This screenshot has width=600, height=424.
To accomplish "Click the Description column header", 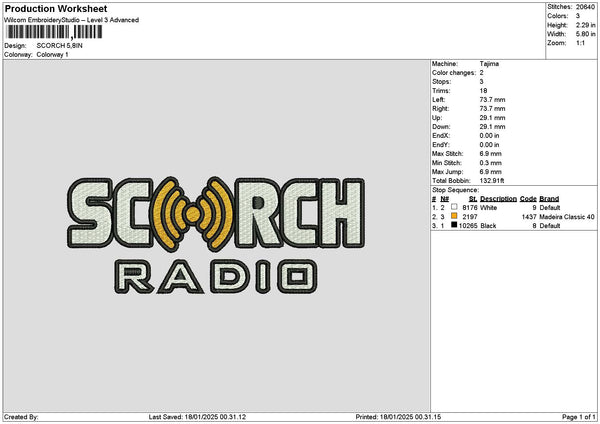I will point(498,199).
